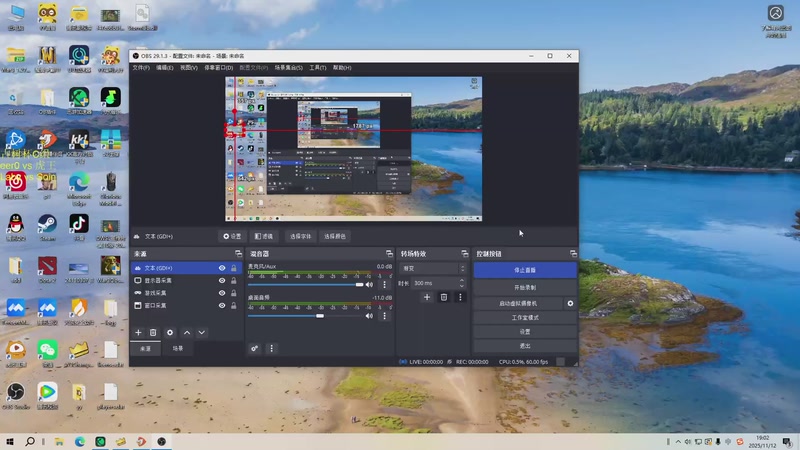Open transition properties three-dot menu
The height and width of the screenshot is (450, 800).
click(460, 297)
